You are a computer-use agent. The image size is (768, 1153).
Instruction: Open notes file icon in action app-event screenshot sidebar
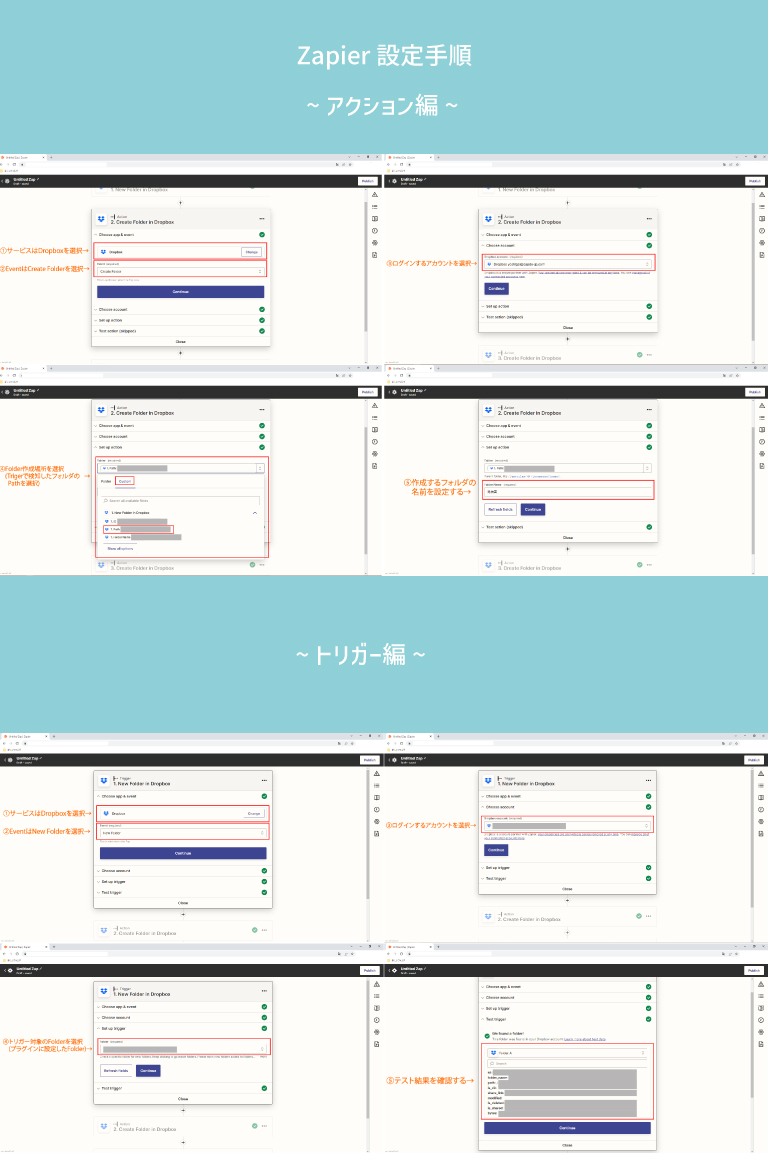pyautogui.click(x=374, y=255)
